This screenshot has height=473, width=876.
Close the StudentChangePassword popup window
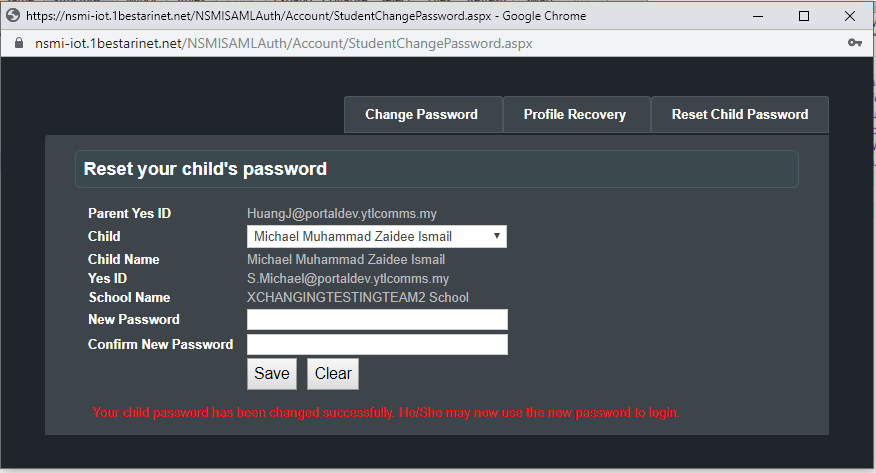(850, 16)
